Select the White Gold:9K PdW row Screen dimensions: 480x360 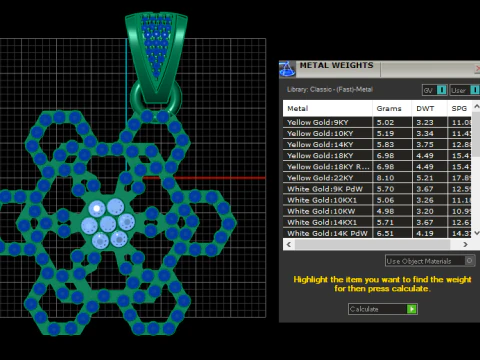point(377,189)
